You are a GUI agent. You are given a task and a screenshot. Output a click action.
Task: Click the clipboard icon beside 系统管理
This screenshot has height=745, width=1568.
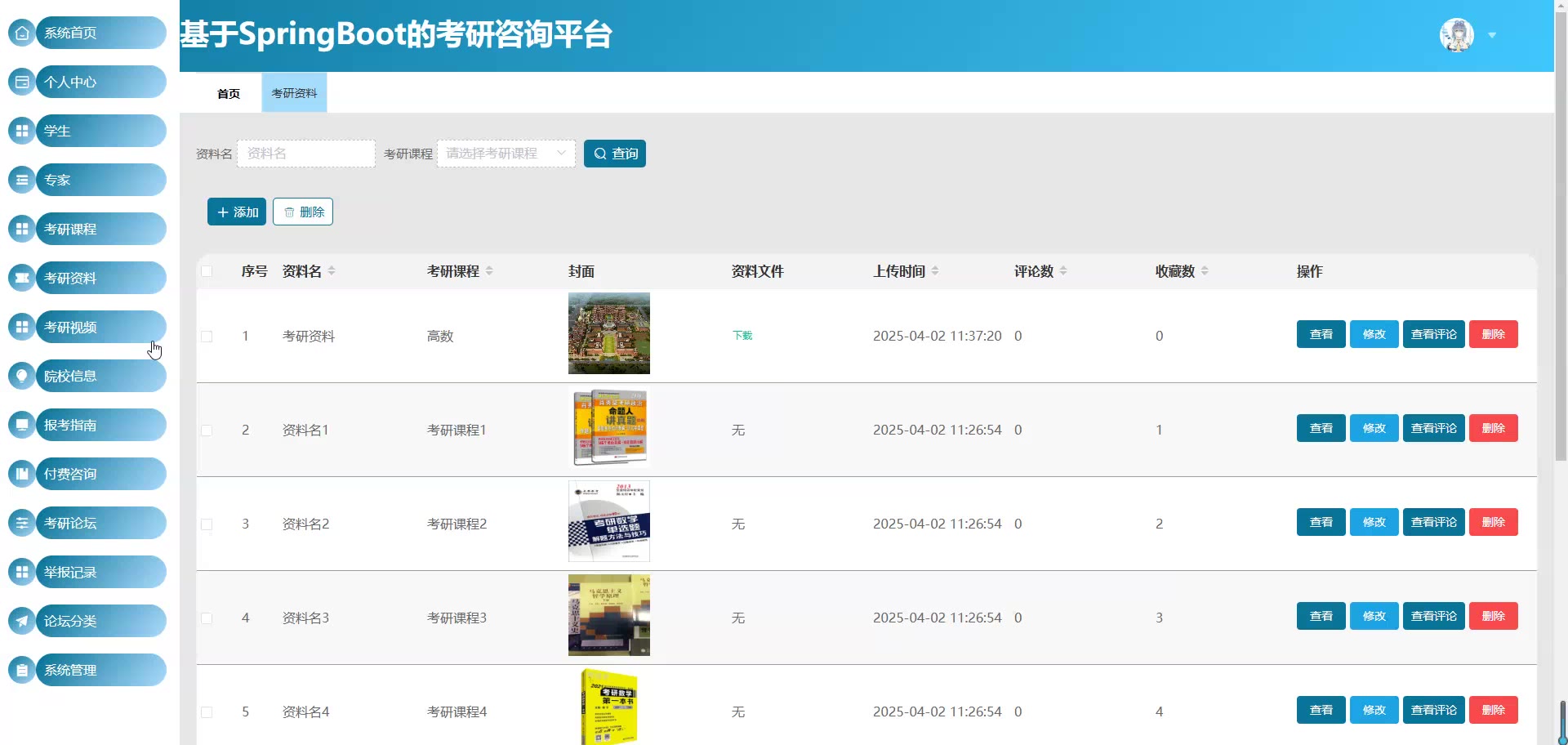click(22, 670)
